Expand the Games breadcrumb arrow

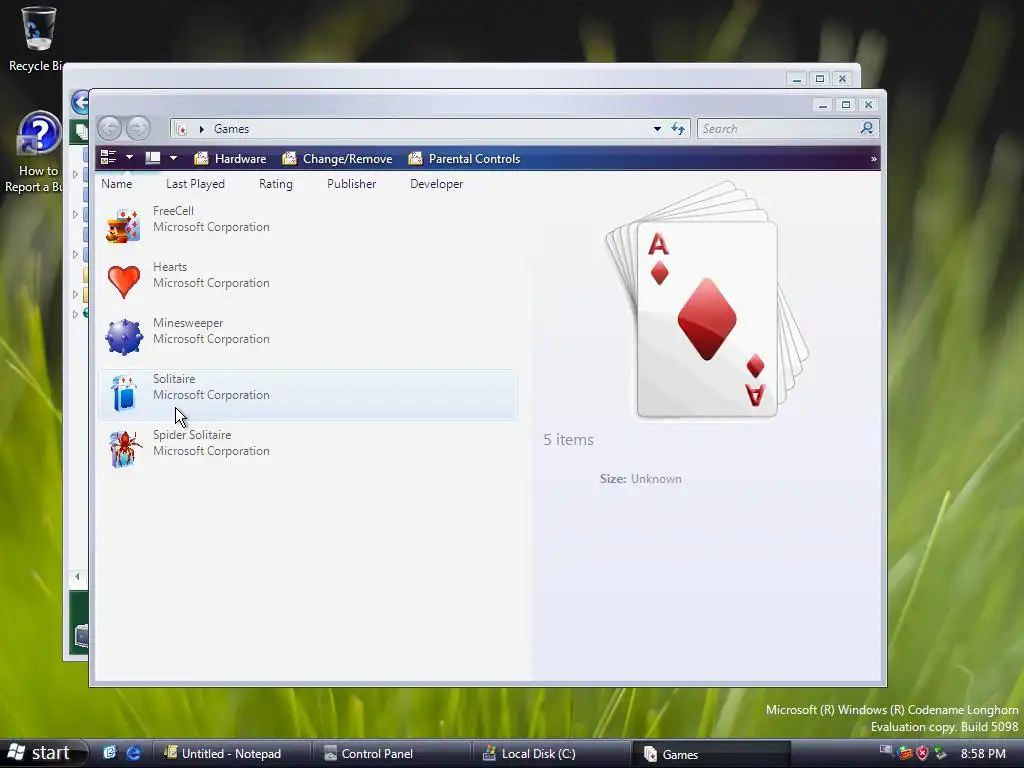(201, 129)
